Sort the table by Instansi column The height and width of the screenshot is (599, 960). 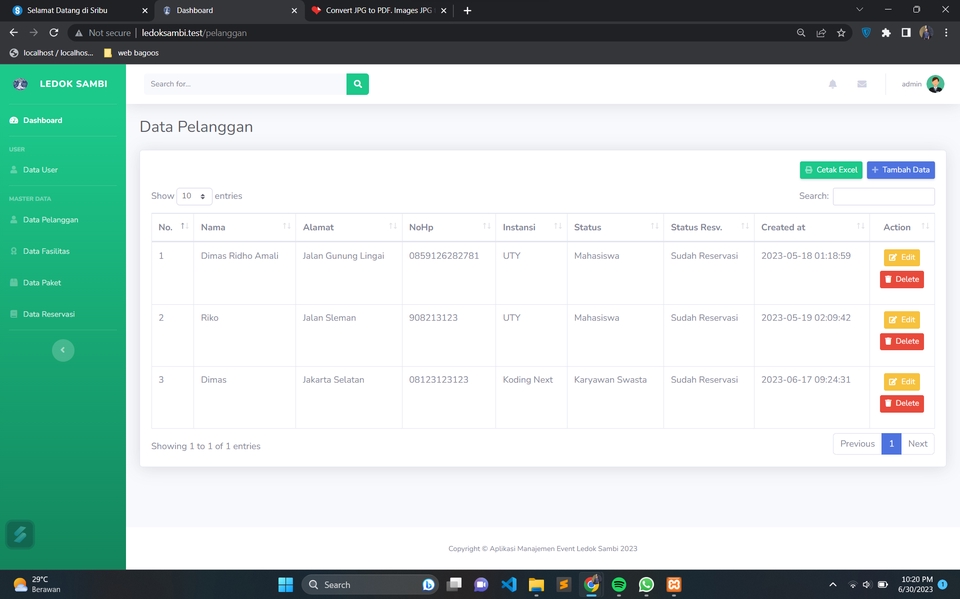click(531, 227)
